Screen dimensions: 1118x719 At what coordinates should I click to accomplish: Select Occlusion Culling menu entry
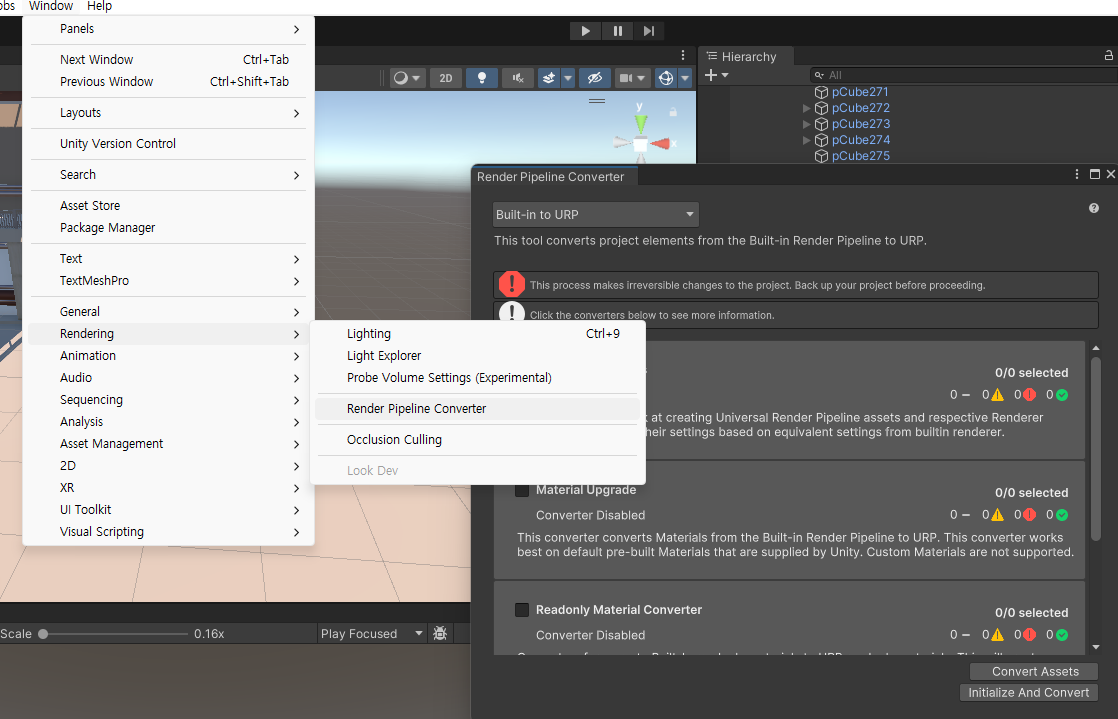(x=477, y=440)
